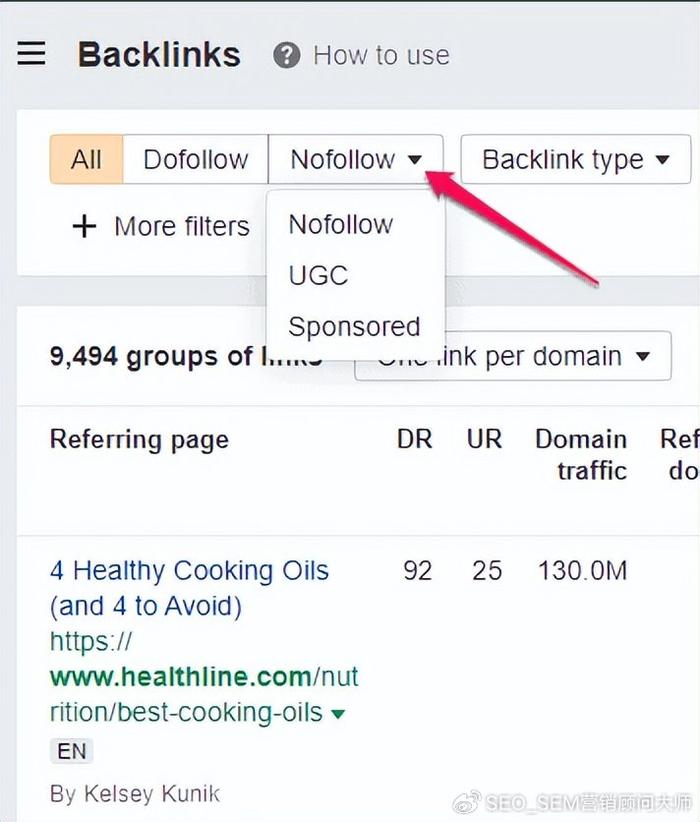Choose UGC from the dropdown list

[318, 275]
